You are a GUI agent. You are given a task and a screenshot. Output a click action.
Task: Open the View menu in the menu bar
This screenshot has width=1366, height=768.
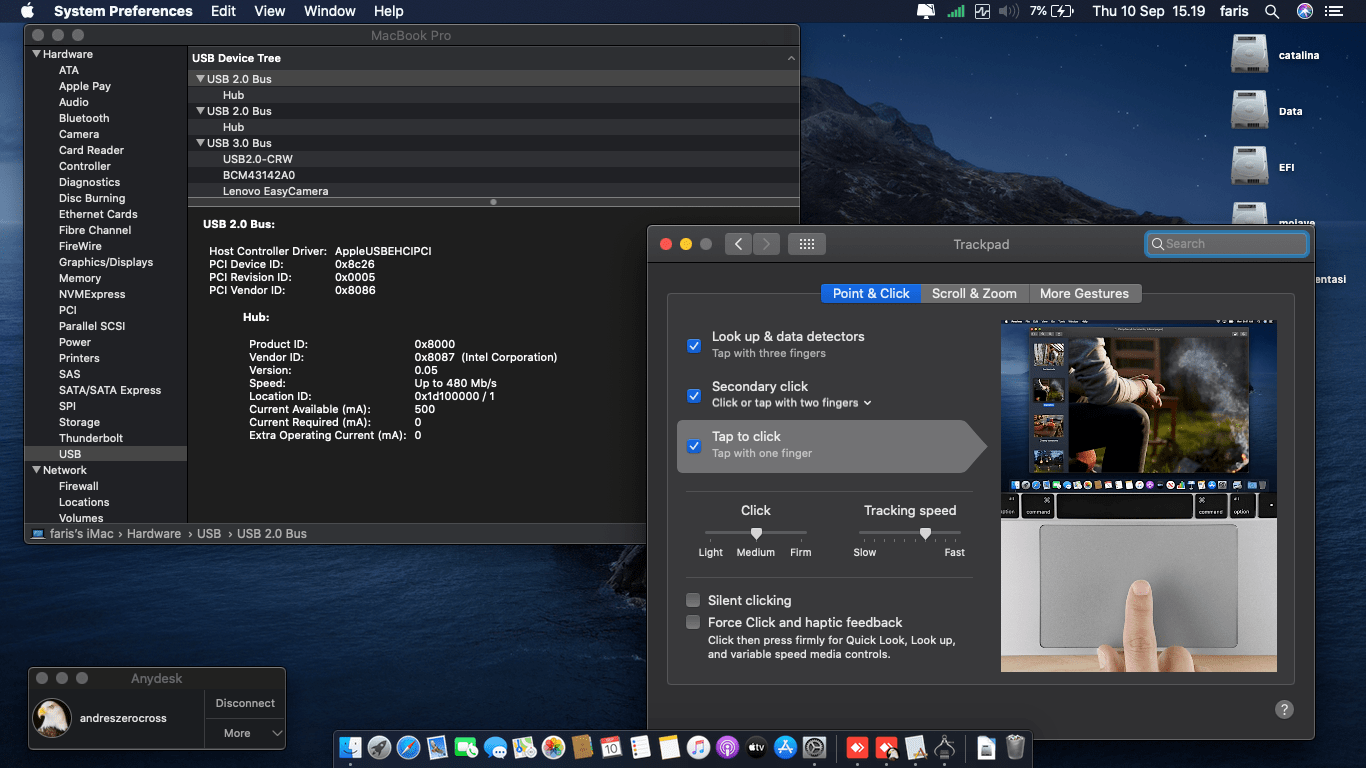click(270, 11)
